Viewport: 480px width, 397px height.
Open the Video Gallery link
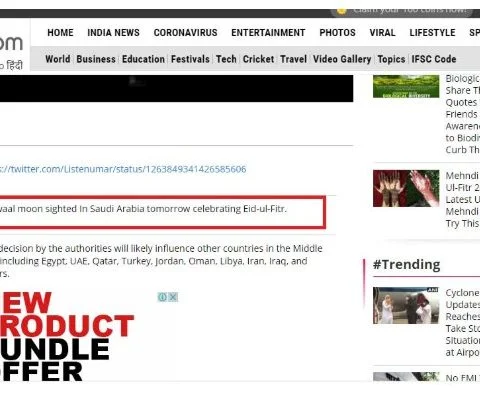[x=342, y=59]
